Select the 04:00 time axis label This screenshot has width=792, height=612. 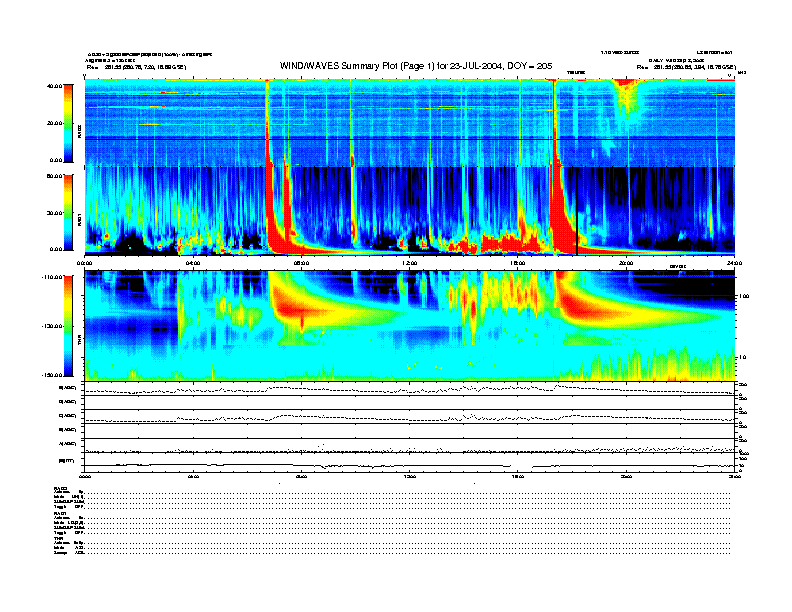(x=193, y=263)
